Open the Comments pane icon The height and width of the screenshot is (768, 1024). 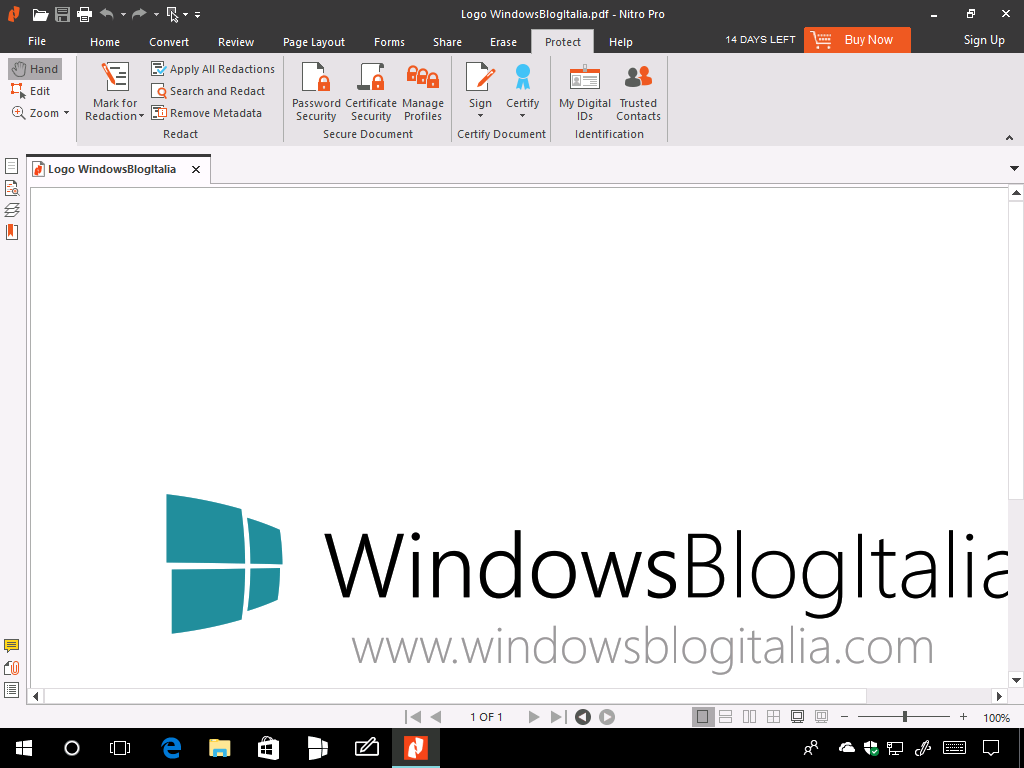12,646
